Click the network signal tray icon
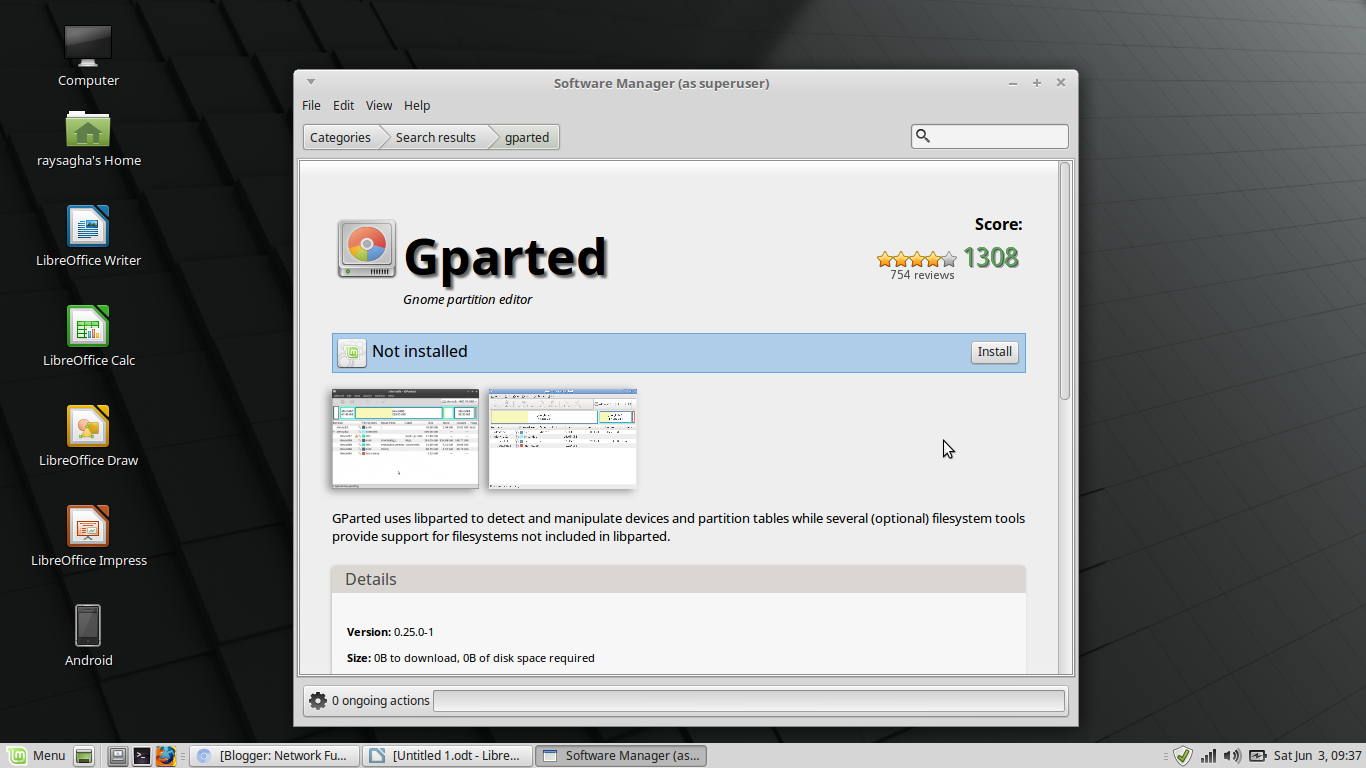Screen dimensions: 1366x768 [x=1208, y=756]
